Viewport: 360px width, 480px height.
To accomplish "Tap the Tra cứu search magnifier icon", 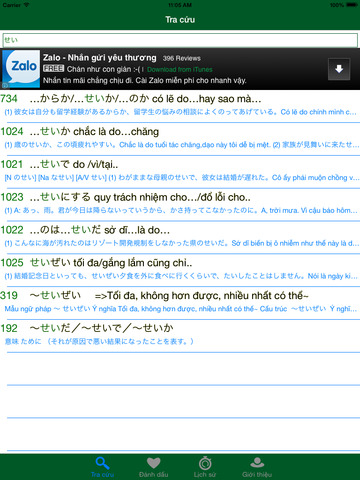I will tap(102, 463).
